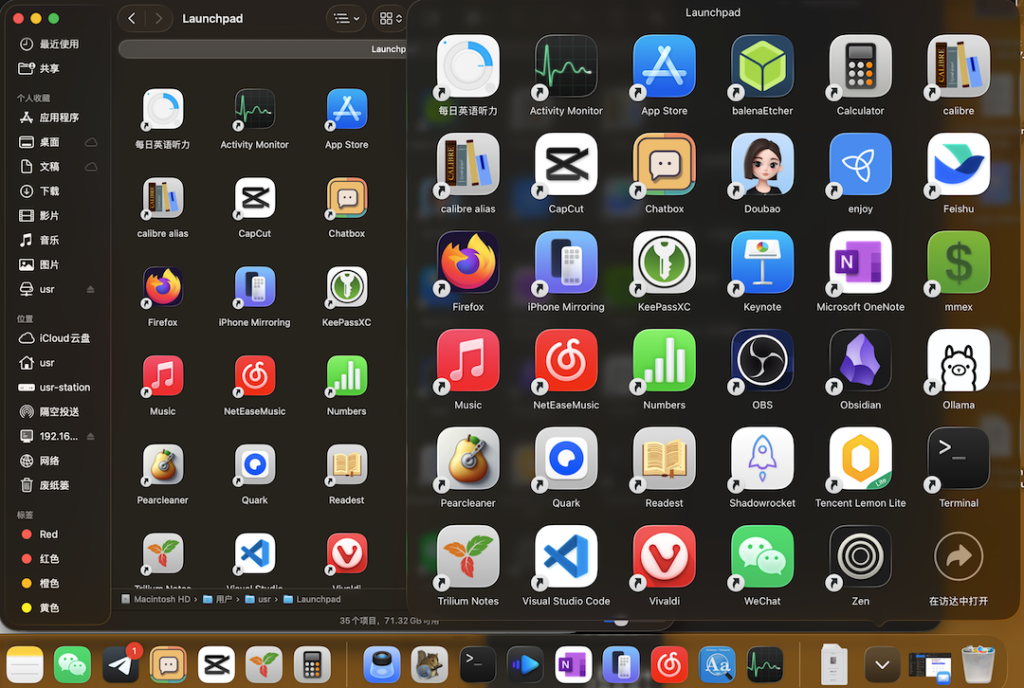Screen dimensions: 1024x688
Task: Collapse the Dock stack with the chevron button
Action: [881, 665]
